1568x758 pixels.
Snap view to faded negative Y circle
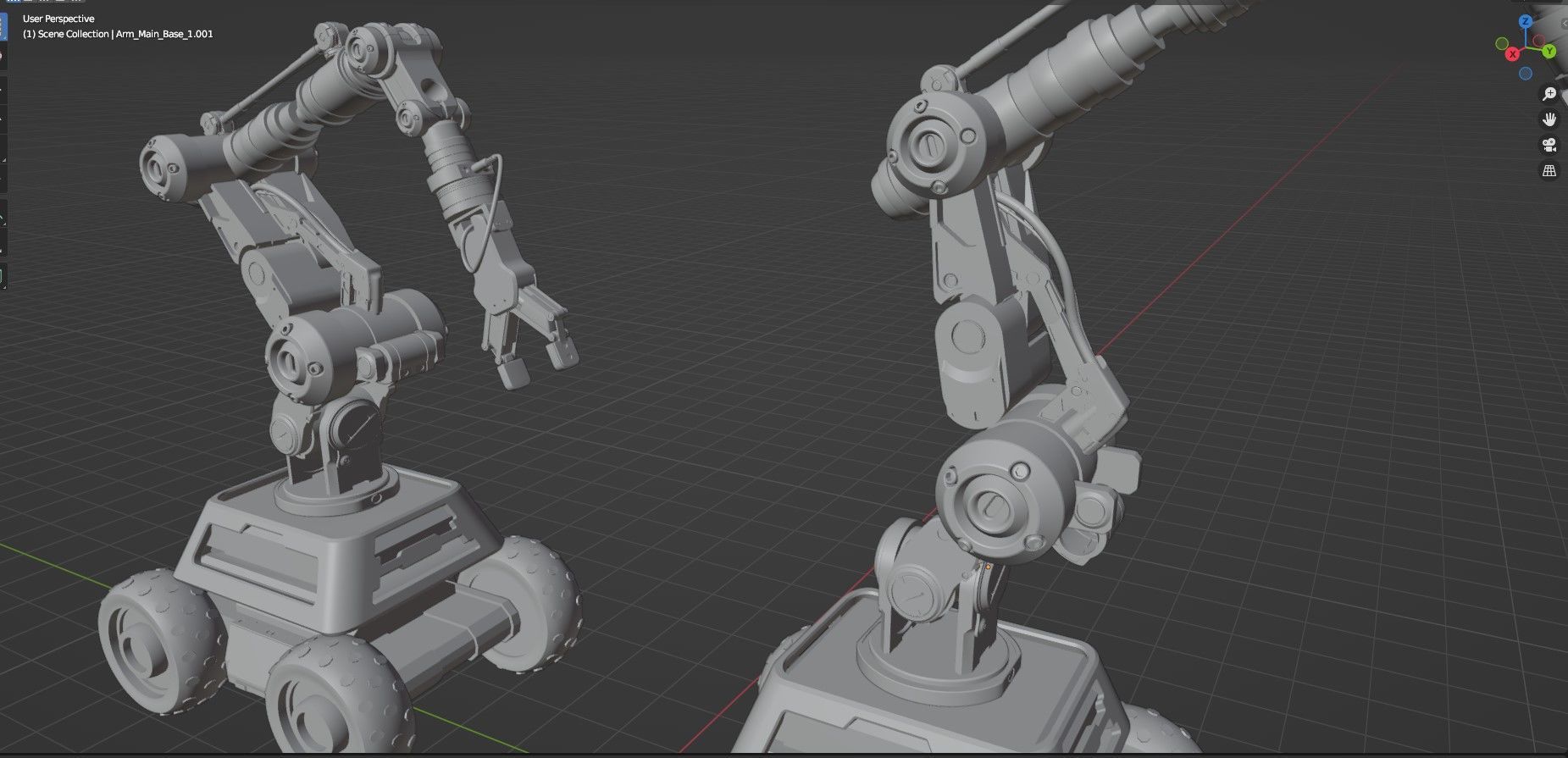[1502, 43]
